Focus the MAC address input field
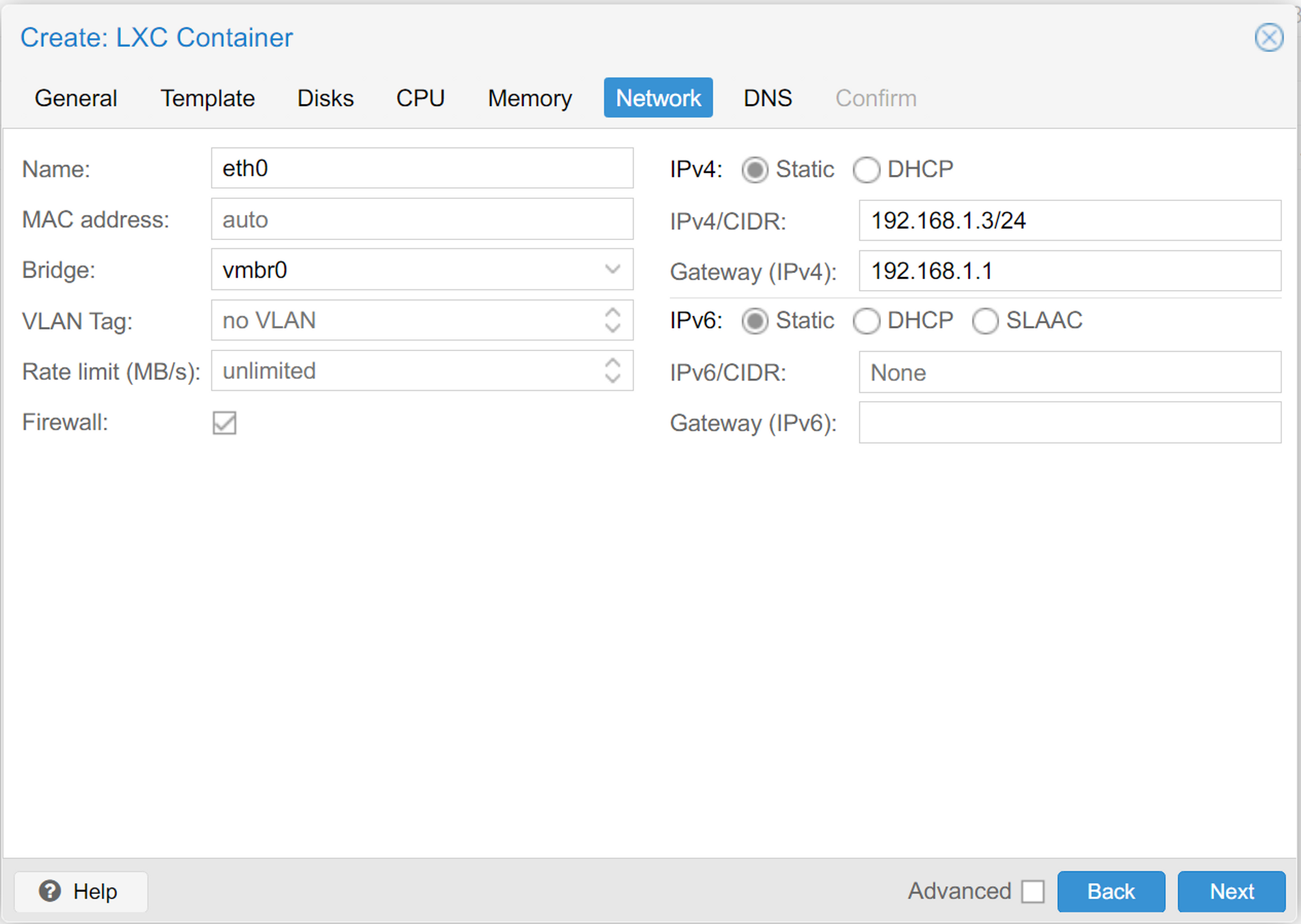This screenshot has width=1301, height=924. 422,220
